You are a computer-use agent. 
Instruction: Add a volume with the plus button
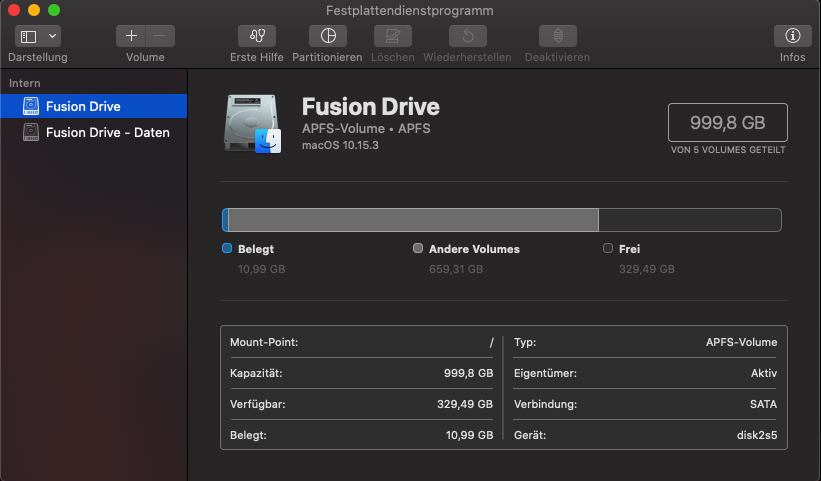[131, 36]
